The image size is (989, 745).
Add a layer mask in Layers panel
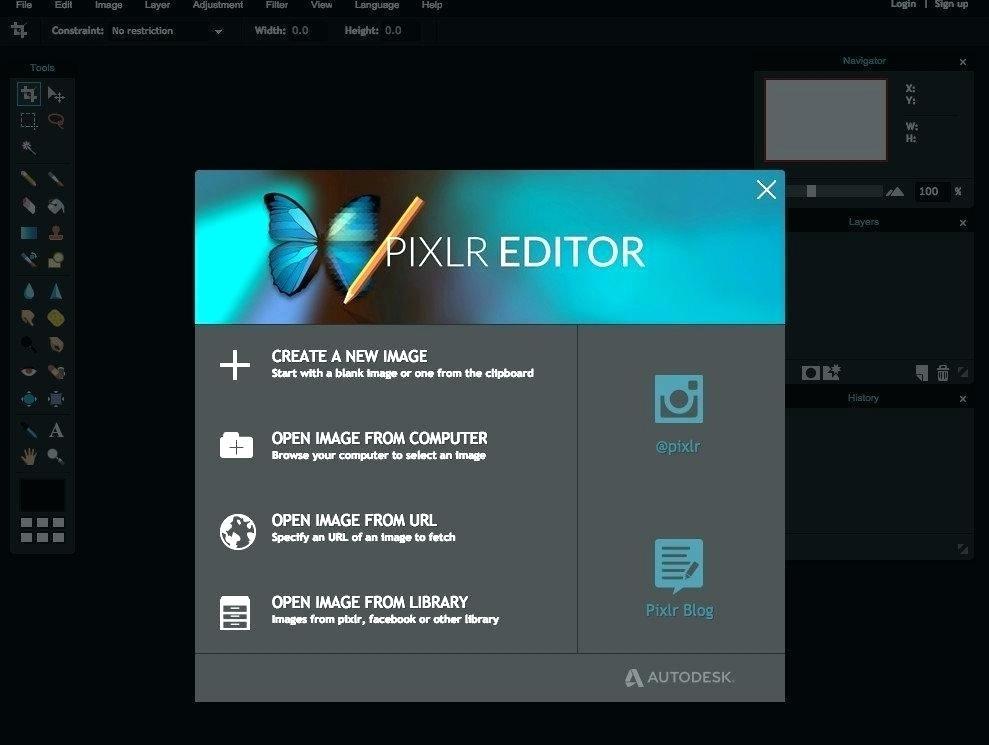(x=811, y=373)
